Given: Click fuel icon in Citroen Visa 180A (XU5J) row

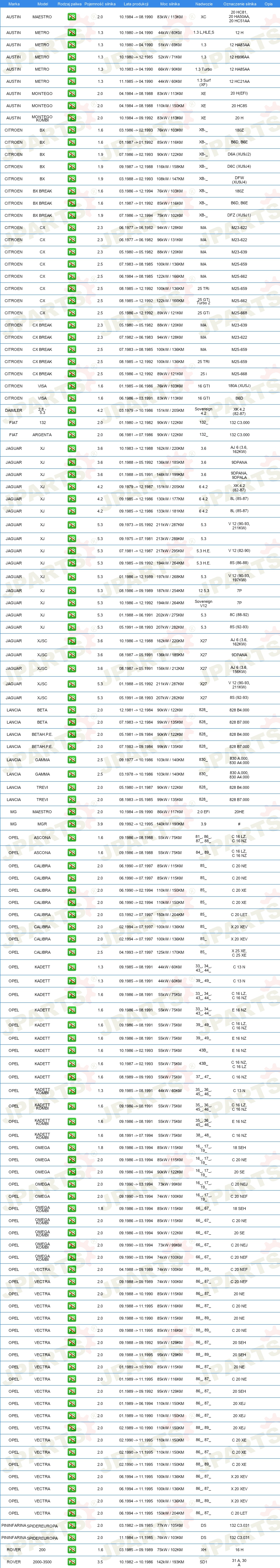Looking at the screenshot, I should pos(72,386).
